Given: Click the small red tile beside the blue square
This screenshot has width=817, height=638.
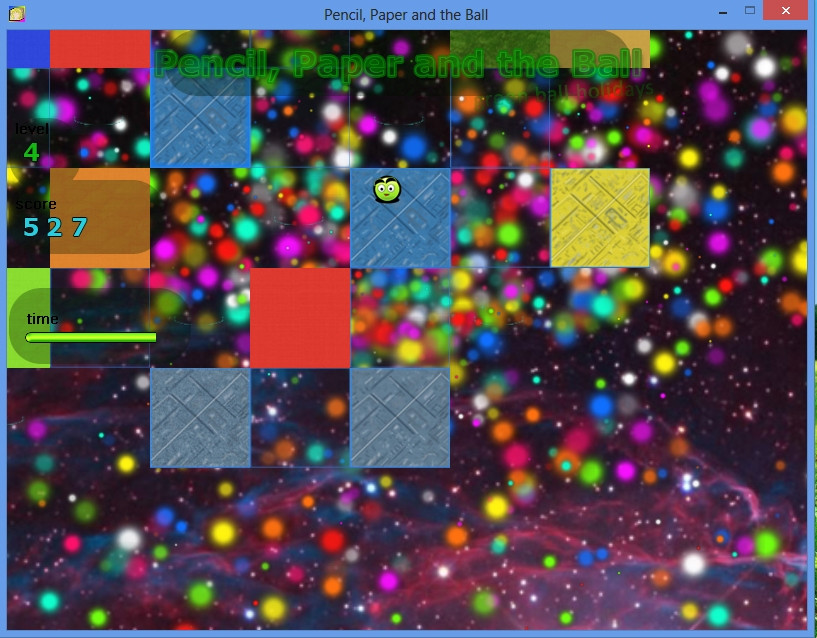Looking at the screenshot, I should point(100,49).
